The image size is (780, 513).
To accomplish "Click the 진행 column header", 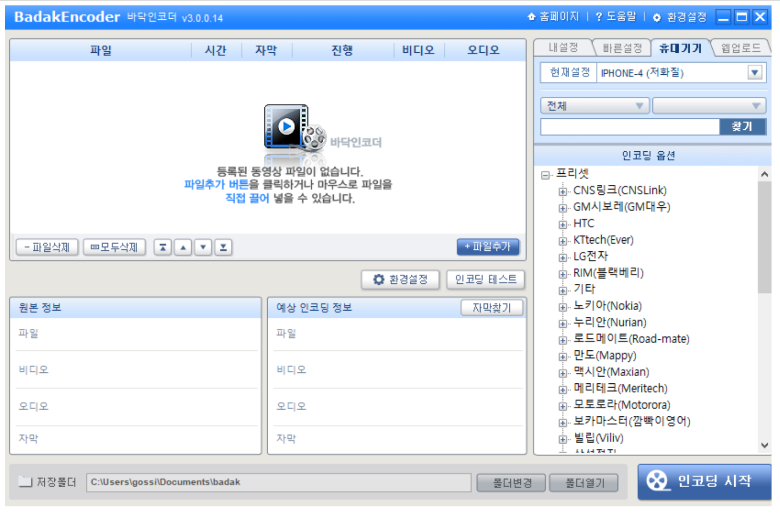I will click(x=342, y=50).
